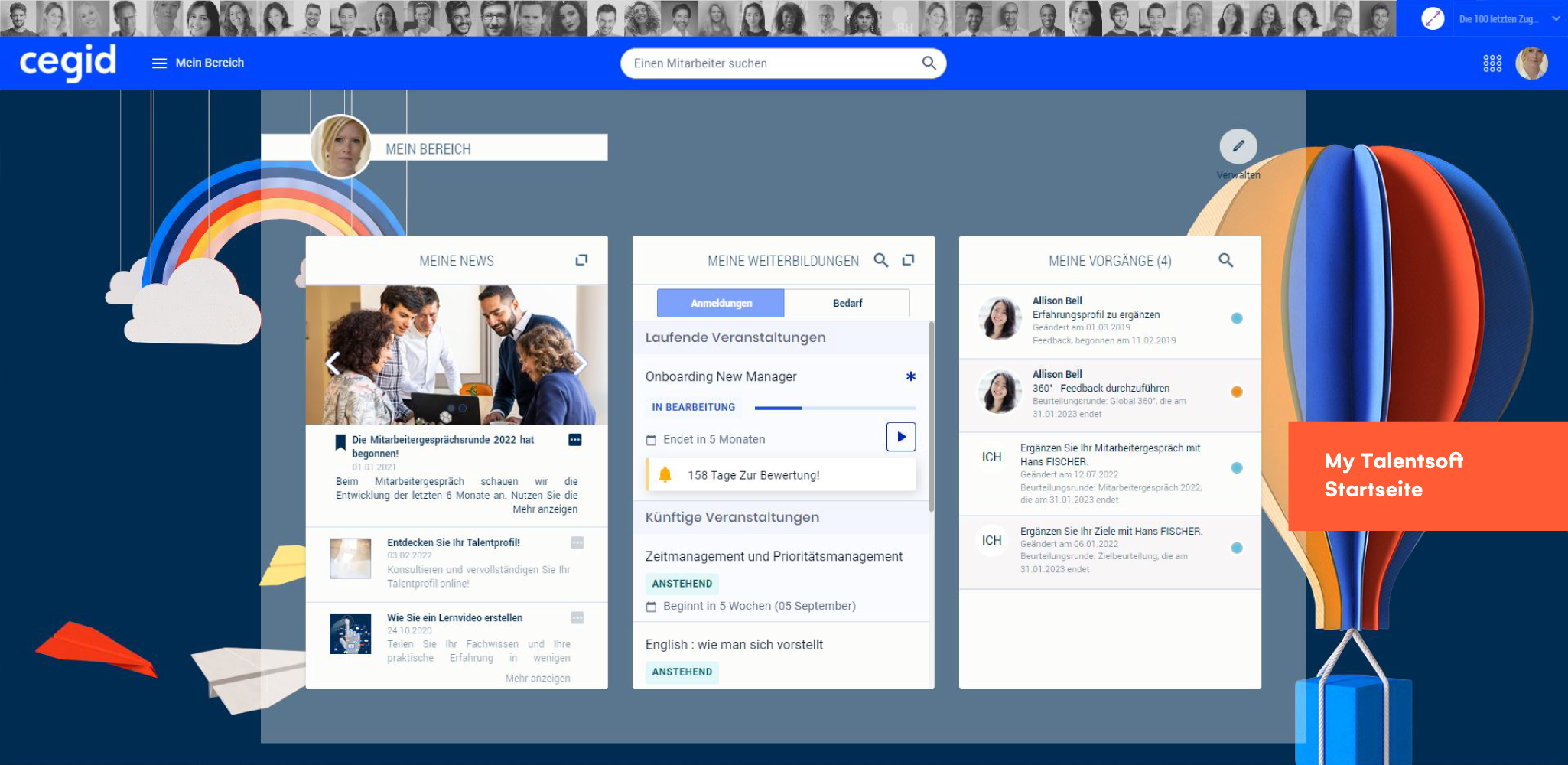Viewport: 1568px width, 765px height.
Task: Expand the Meine Weiterbildungen widget
Action: pyautogui.click(x=909, y=260)
